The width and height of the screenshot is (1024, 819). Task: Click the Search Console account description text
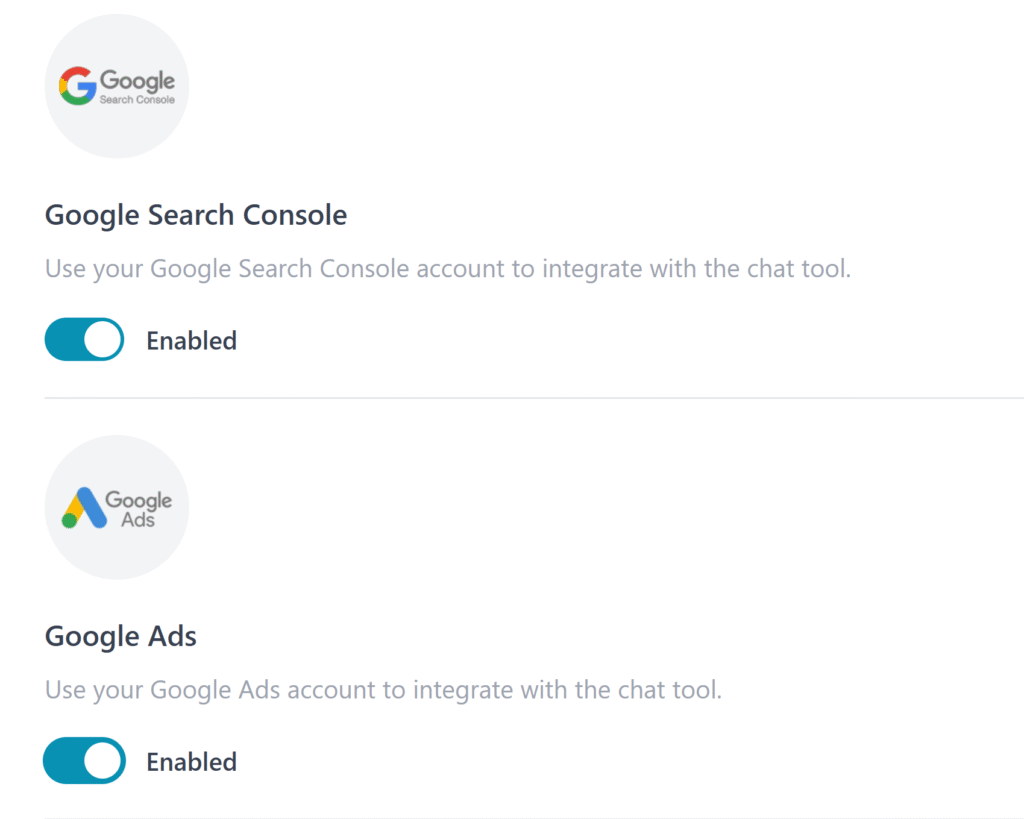tap(448, 269)
